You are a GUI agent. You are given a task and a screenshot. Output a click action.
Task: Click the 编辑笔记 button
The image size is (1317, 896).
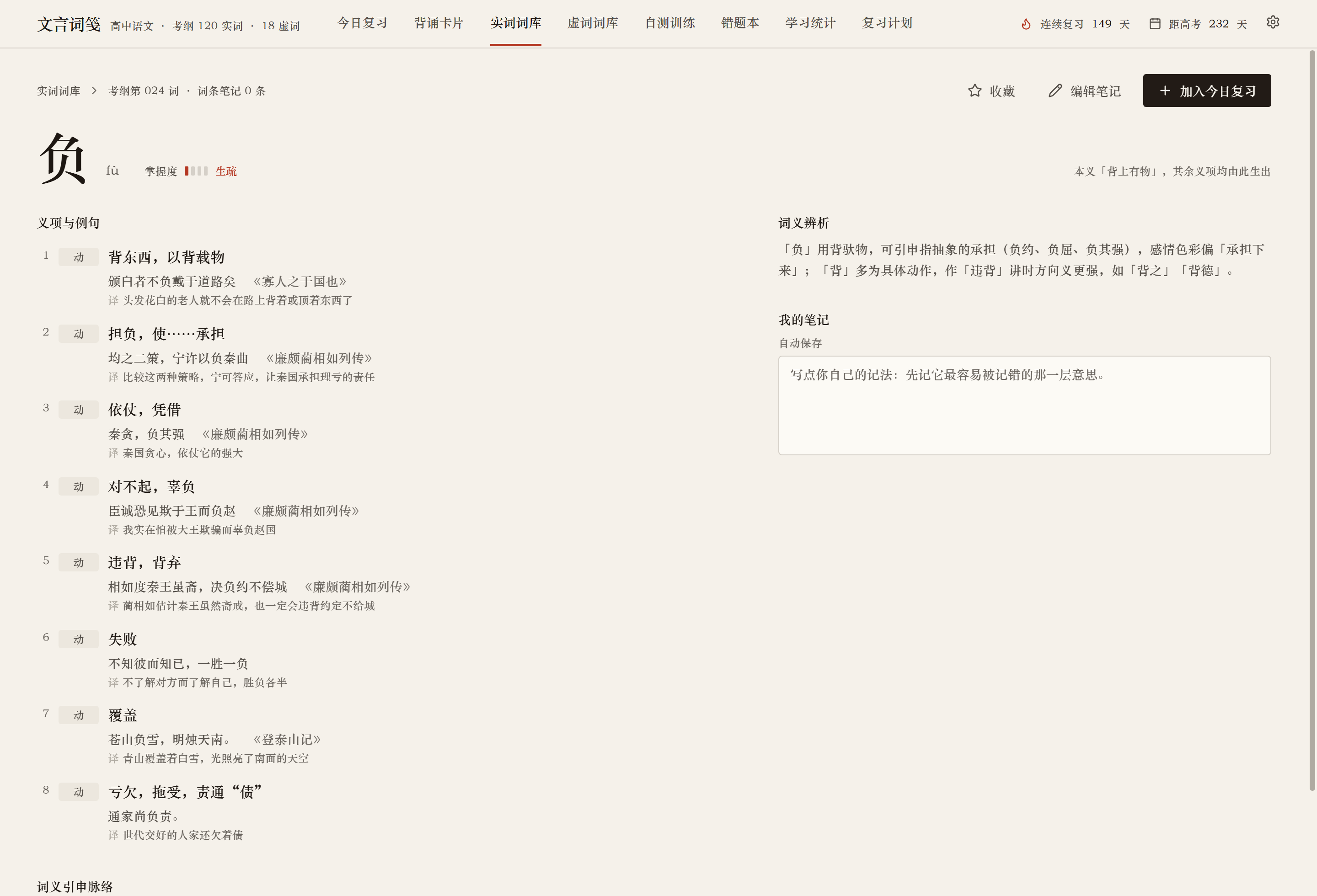point(1084,91)
